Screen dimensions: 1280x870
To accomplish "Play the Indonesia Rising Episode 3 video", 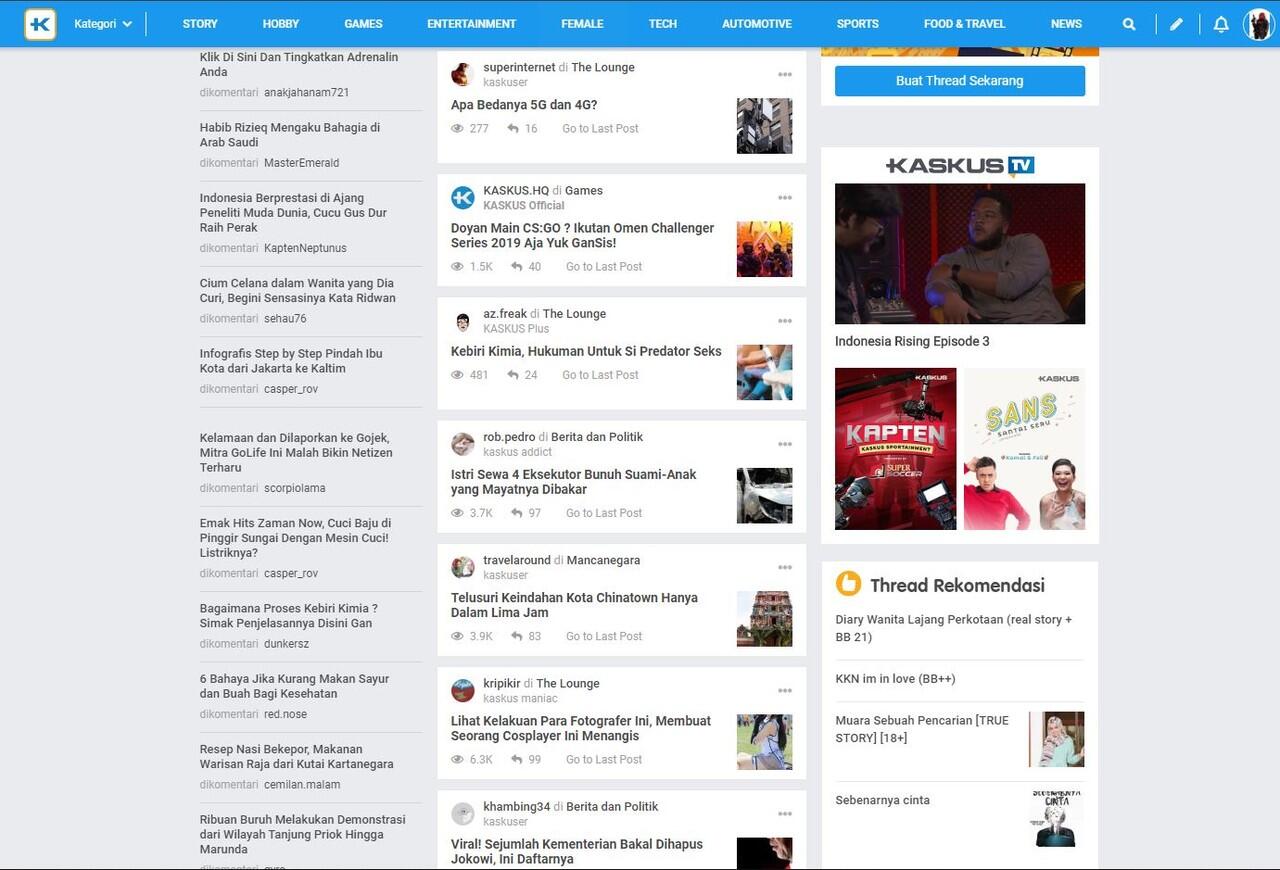I will click(x=959, y=253).
